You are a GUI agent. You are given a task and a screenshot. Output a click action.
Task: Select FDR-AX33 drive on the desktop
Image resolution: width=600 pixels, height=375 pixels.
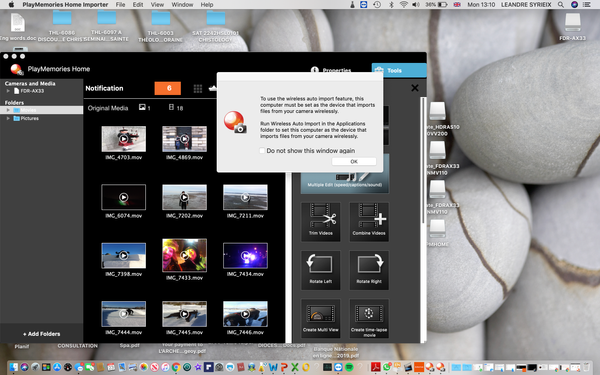pyautogui.click(x=572, y=27)
